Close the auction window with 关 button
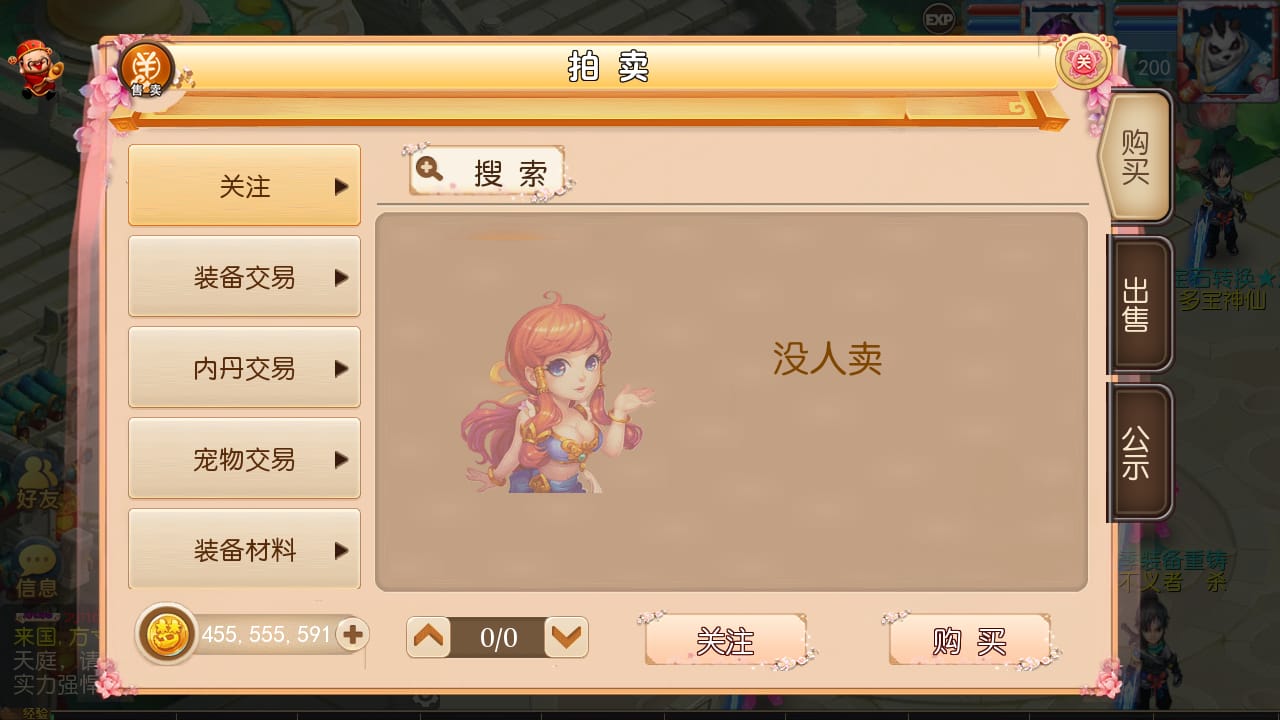Screen dimensions: 1280x720 pyautogui.click(x=1084, y=62)
